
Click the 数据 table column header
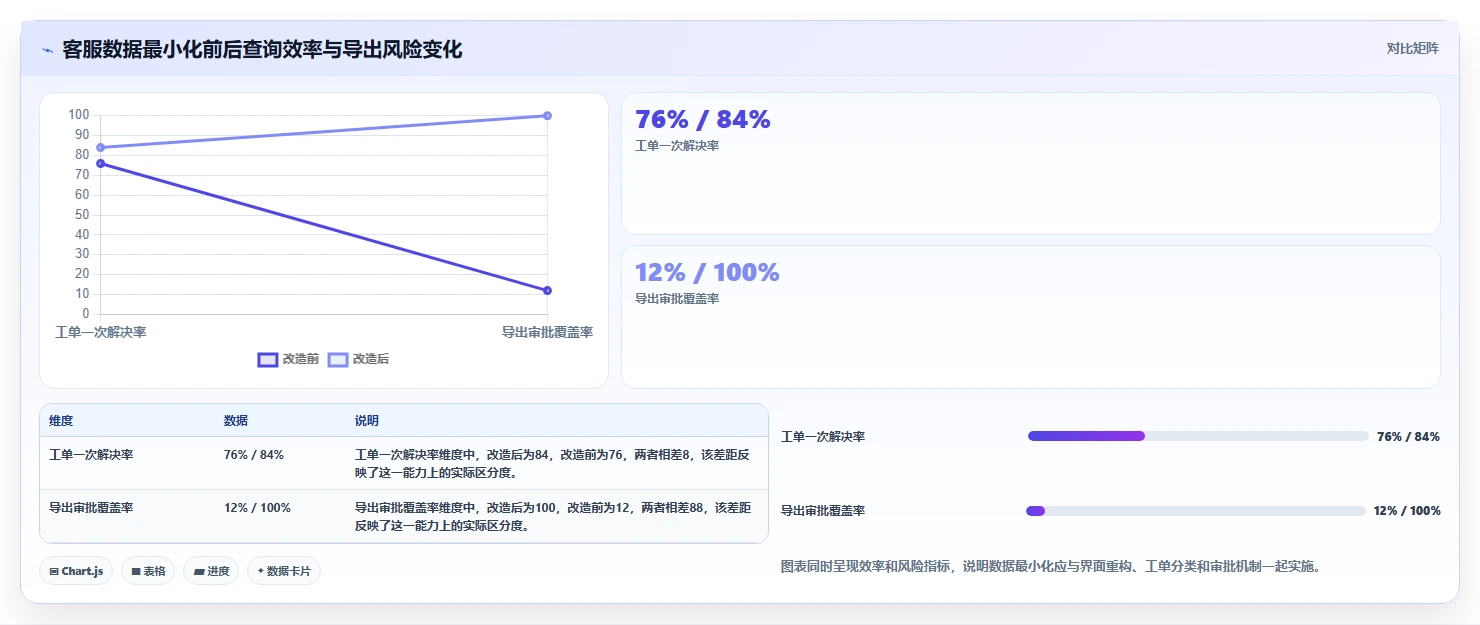pos(236,421)
